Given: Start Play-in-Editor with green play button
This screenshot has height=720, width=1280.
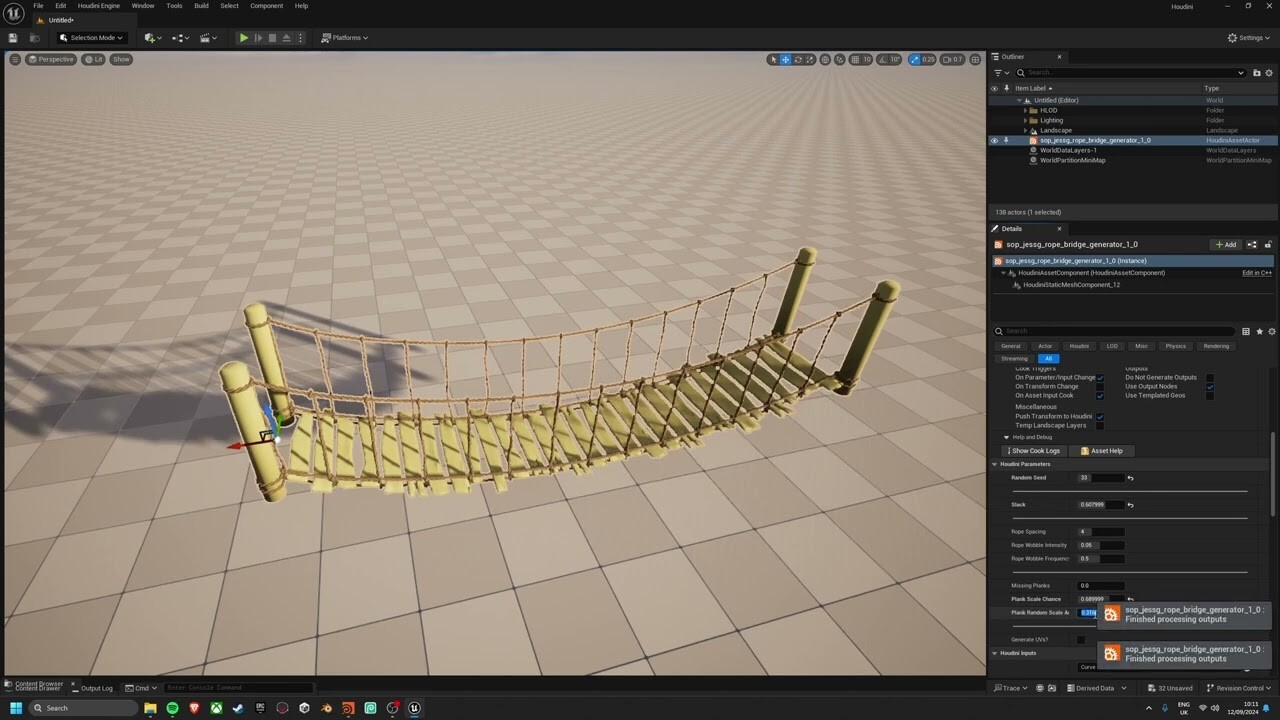Looking at the screenshot, I should tap(244, 38).
